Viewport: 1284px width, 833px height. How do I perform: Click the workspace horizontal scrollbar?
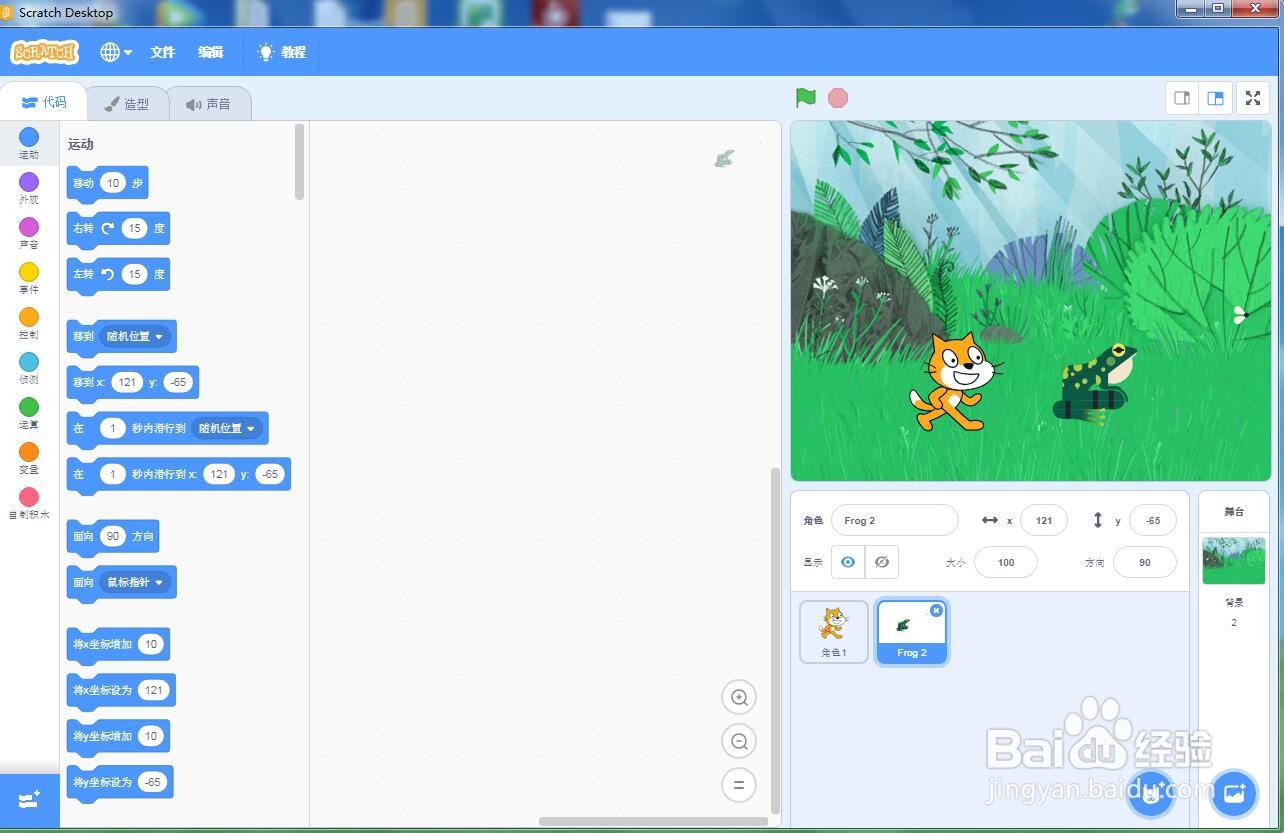coord(653,822)
